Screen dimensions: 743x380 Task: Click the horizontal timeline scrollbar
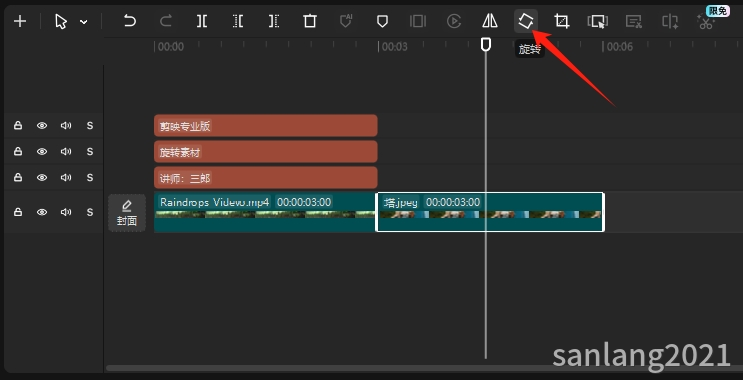click(x=424, y=368)
